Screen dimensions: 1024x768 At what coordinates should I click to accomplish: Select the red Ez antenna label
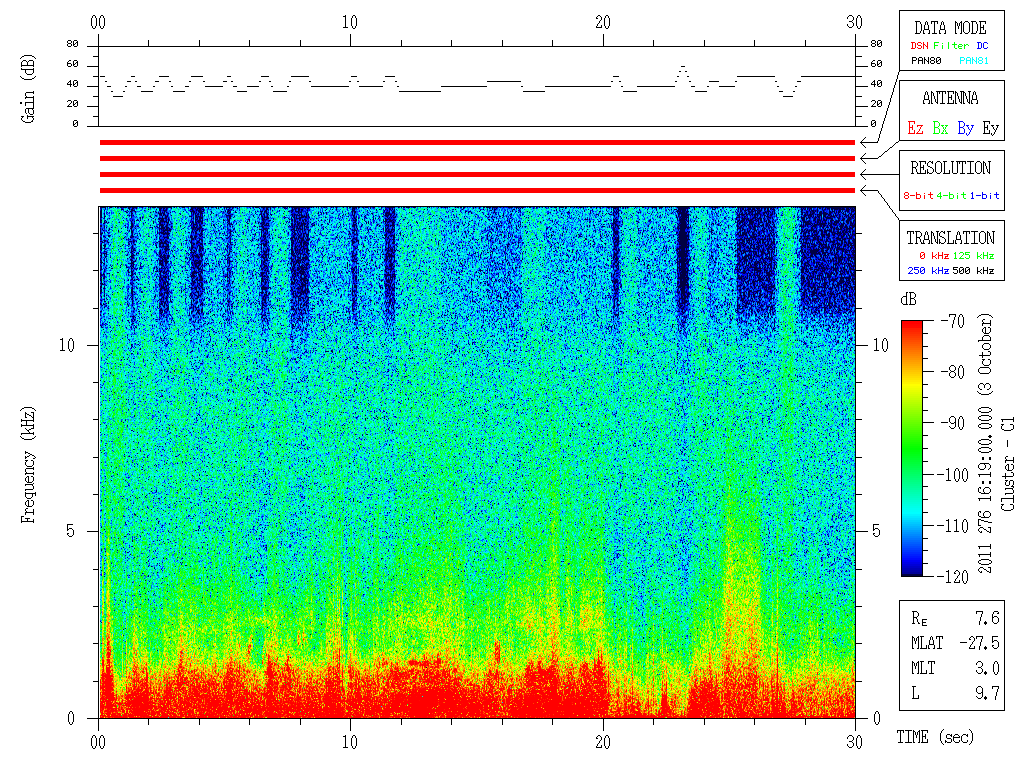[915, 128]
